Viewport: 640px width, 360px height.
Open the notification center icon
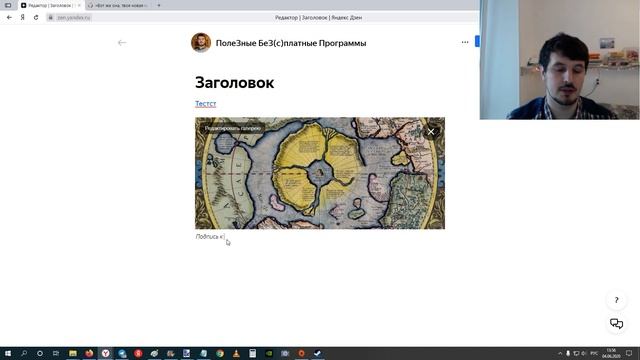[x=629, y=353]
